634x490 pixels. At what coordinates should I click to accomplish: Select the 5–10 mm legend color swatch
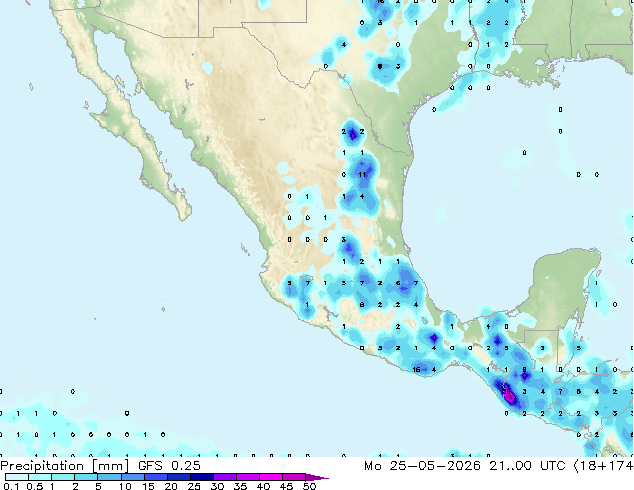(109, 477)
